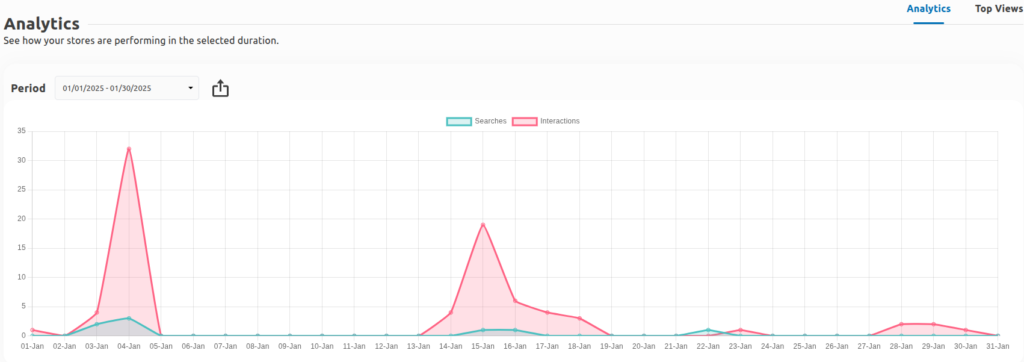1024x362 pixels.
Task: Click the pink Interactions legend swatch
Action: click(x=525, y=121)
